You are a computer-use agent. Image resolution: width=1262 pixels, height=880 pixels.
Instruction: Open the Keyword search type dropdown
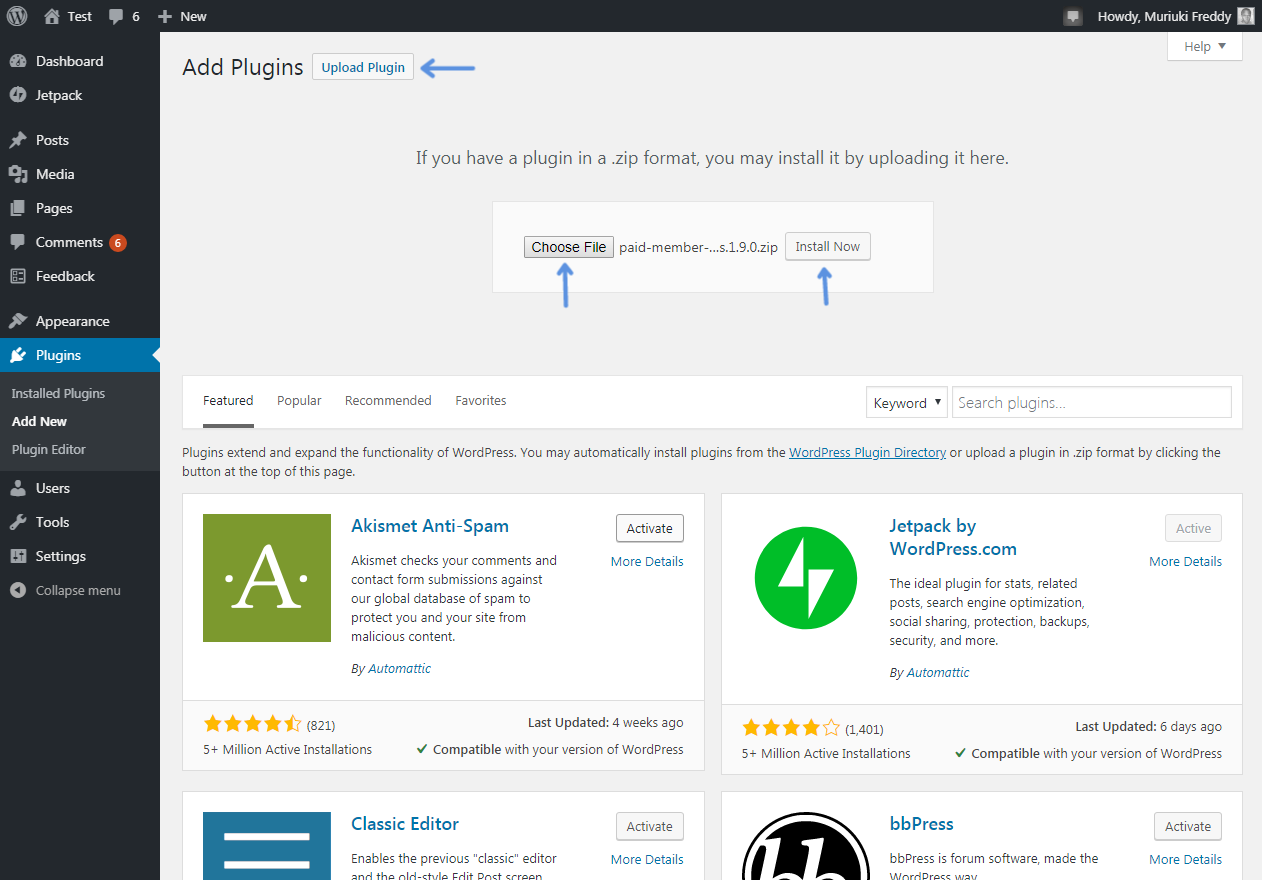[x=907, y=402]
